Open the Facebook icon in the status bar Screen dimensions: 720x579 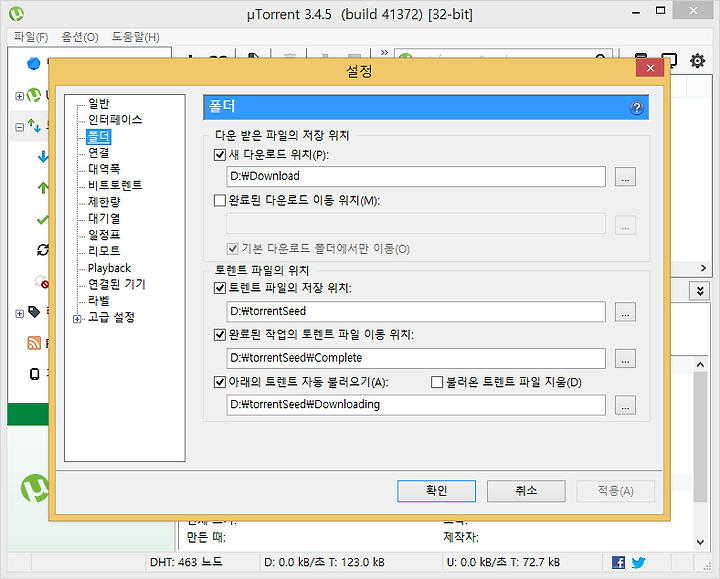(618, 562)
